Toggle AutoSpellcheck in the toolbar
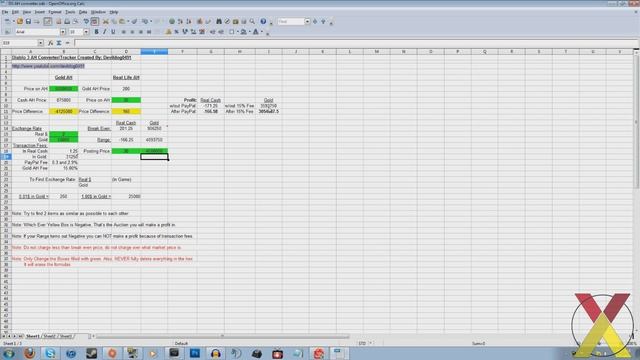Image resolution: width=640 pixels, height=360 pixels. 95,21
